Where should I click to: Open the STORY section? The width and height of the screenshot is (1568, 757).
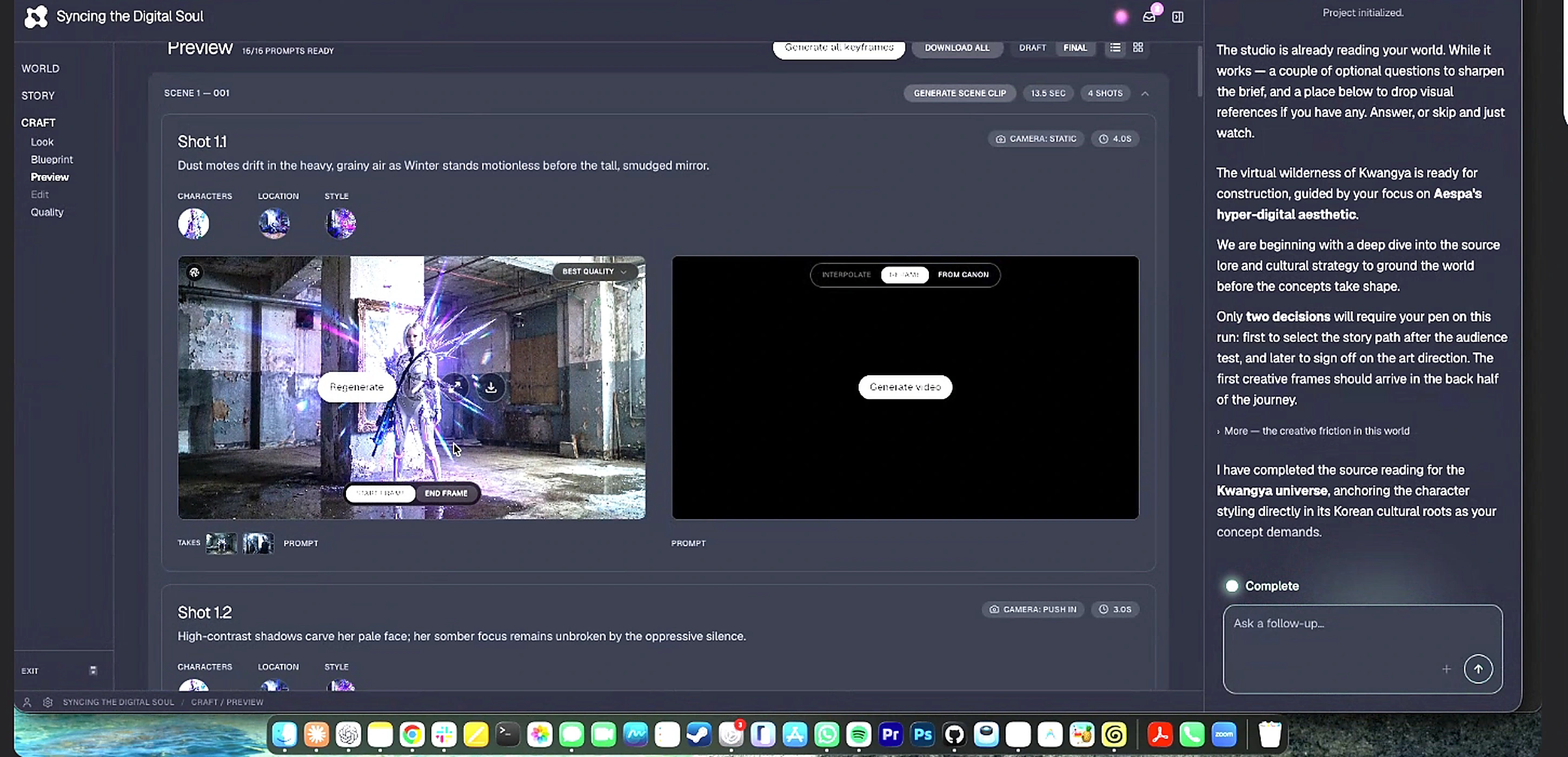(x=38, y=96)
